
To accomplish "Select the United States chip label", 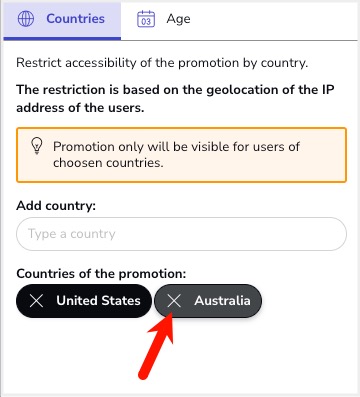I will pyautogui.click(x=98, y=301).
